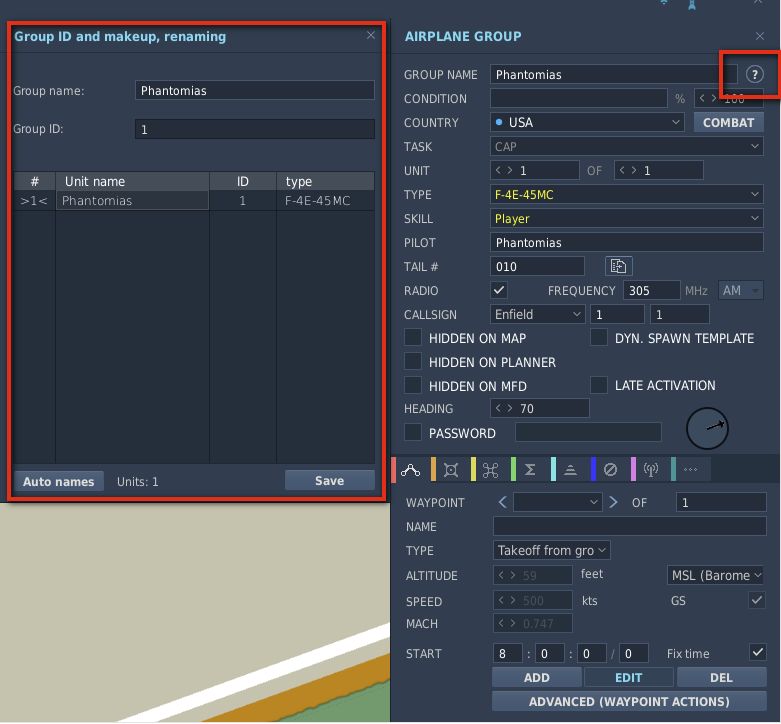781x724 pixels.
Task: Open the Route tab icon
Action: 410,470
